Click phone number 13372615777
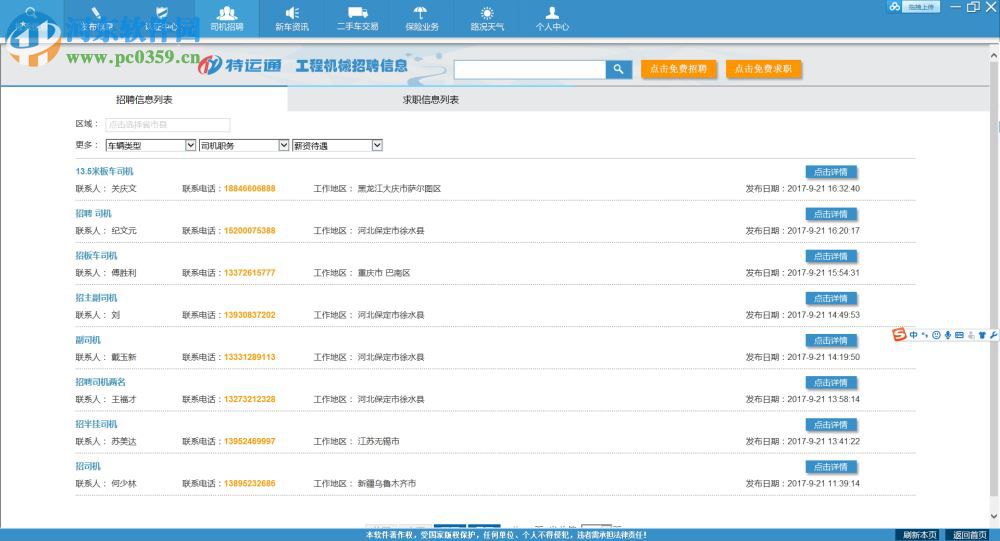The width and height of the screenshot is (1000, 541). 249,272
